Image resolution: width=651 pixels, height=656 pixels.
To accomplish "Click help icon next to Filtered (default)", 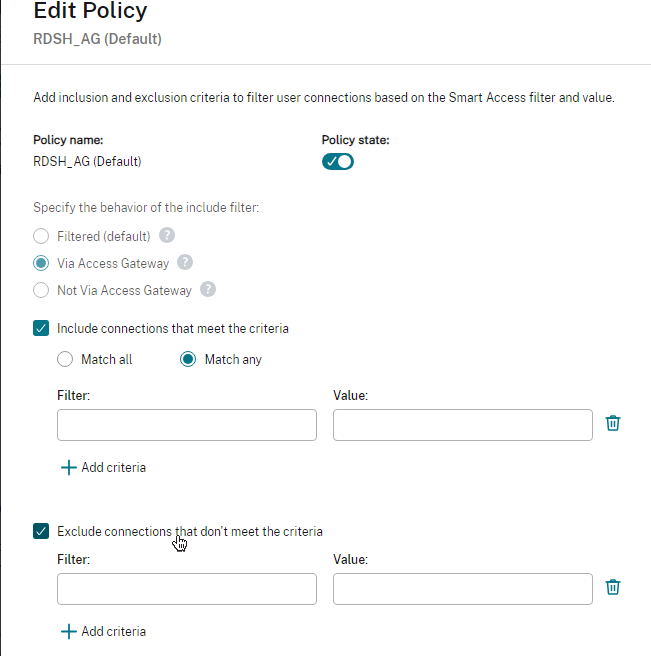I will click(x=168, y=236).
